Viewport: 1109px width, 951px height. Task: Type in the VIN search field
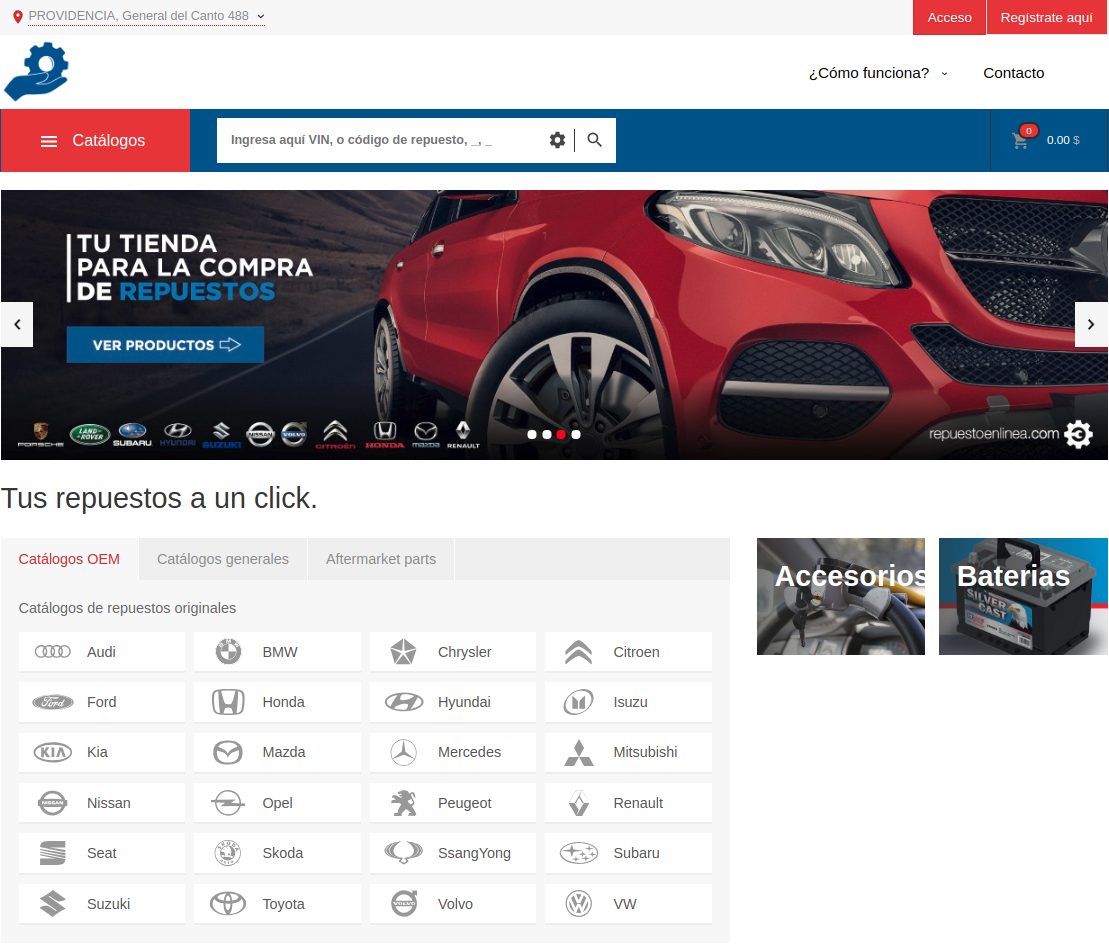point(380,140)
